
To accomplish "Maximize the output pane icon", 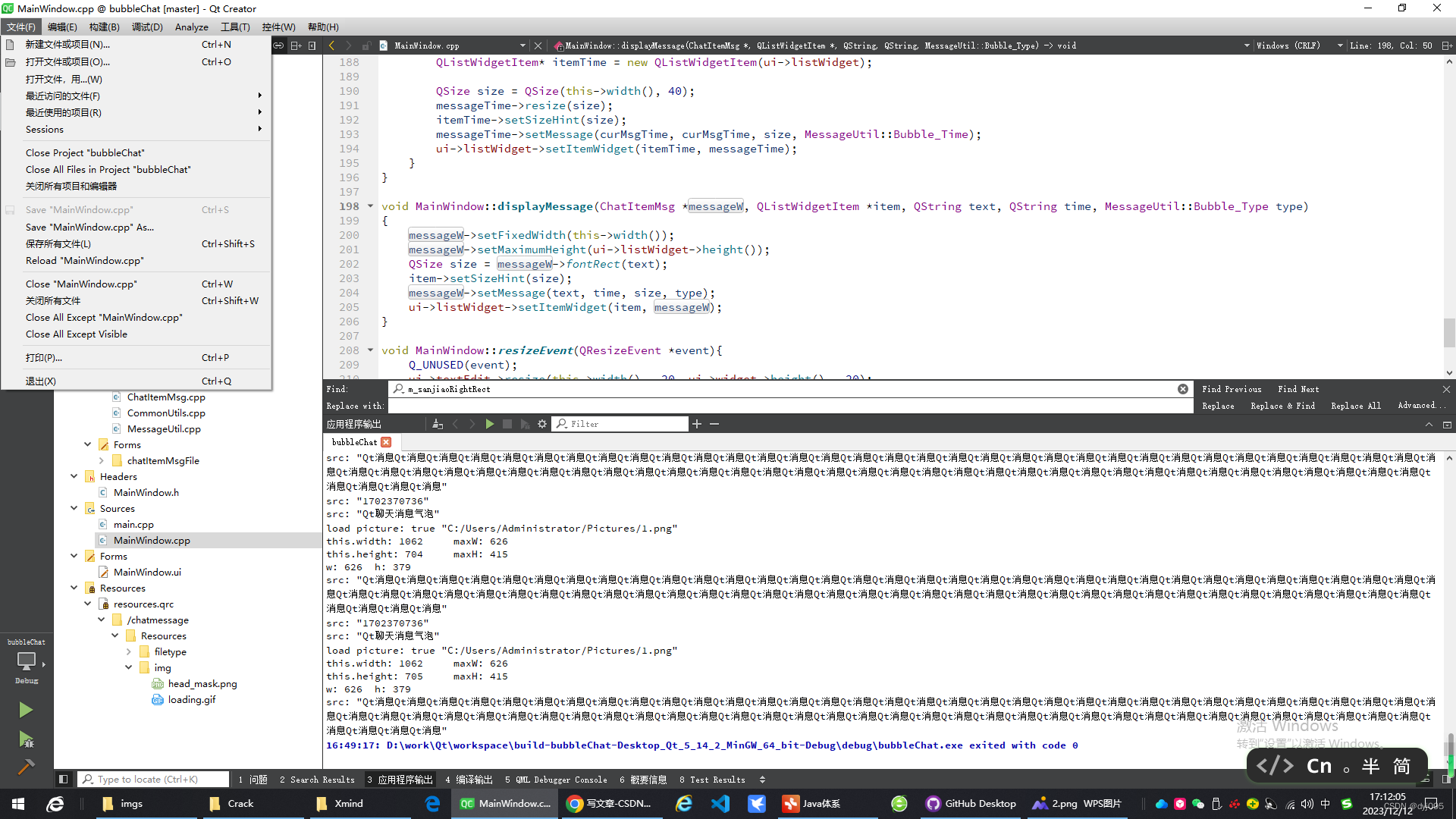I will (x=1447, y=425).
